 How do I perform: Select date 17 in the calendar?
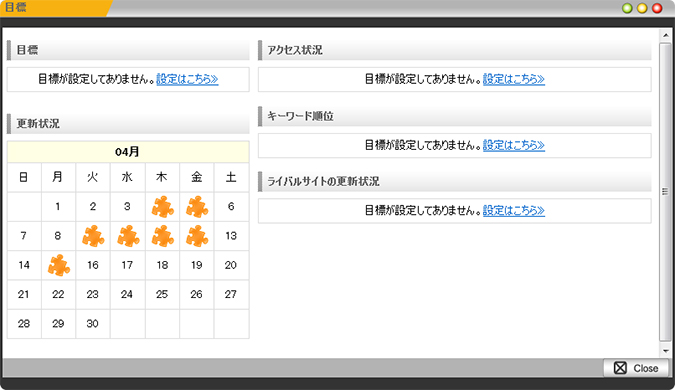127,265
